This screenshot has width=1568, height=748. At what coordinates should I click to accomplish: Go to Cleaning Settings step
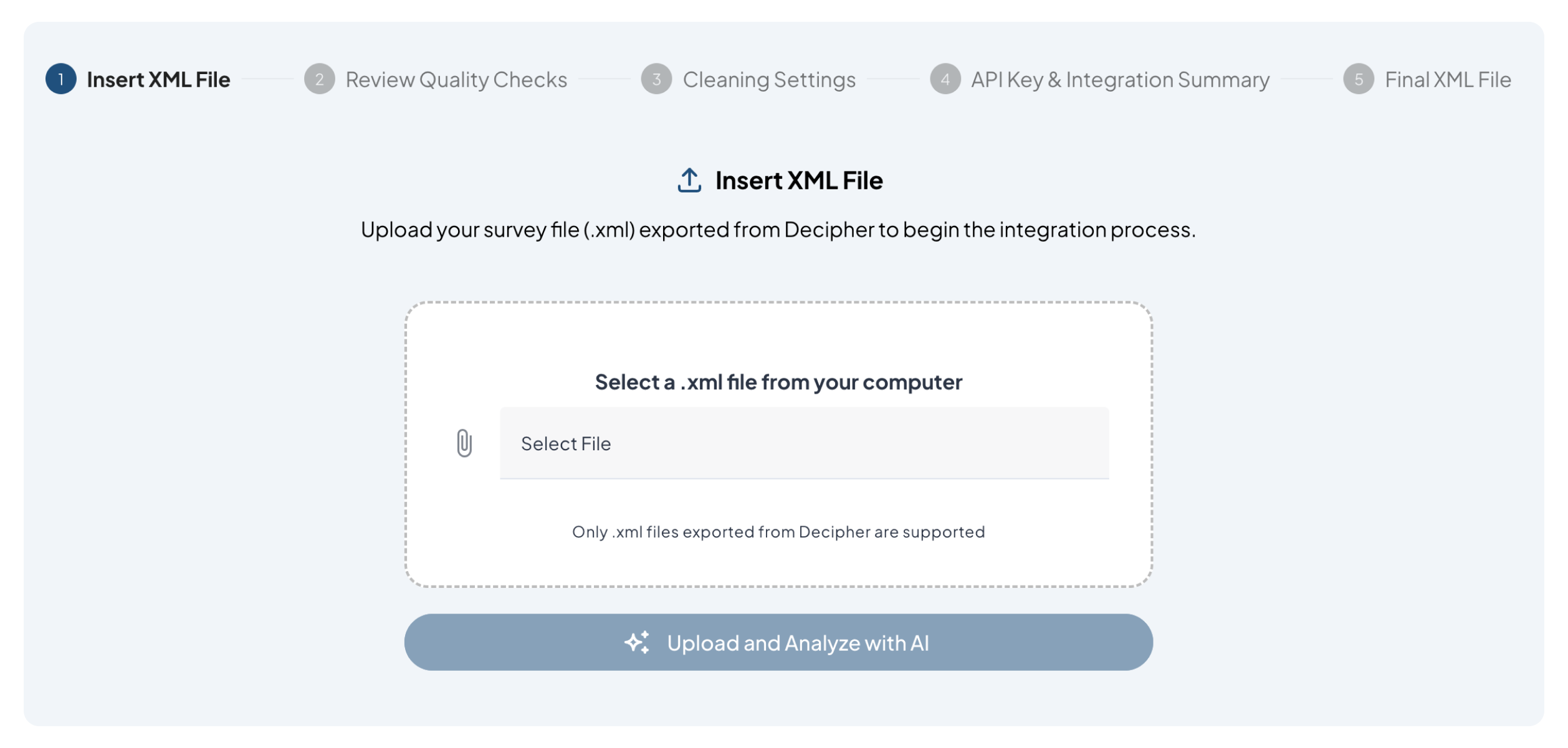click(x=769, y=80)
